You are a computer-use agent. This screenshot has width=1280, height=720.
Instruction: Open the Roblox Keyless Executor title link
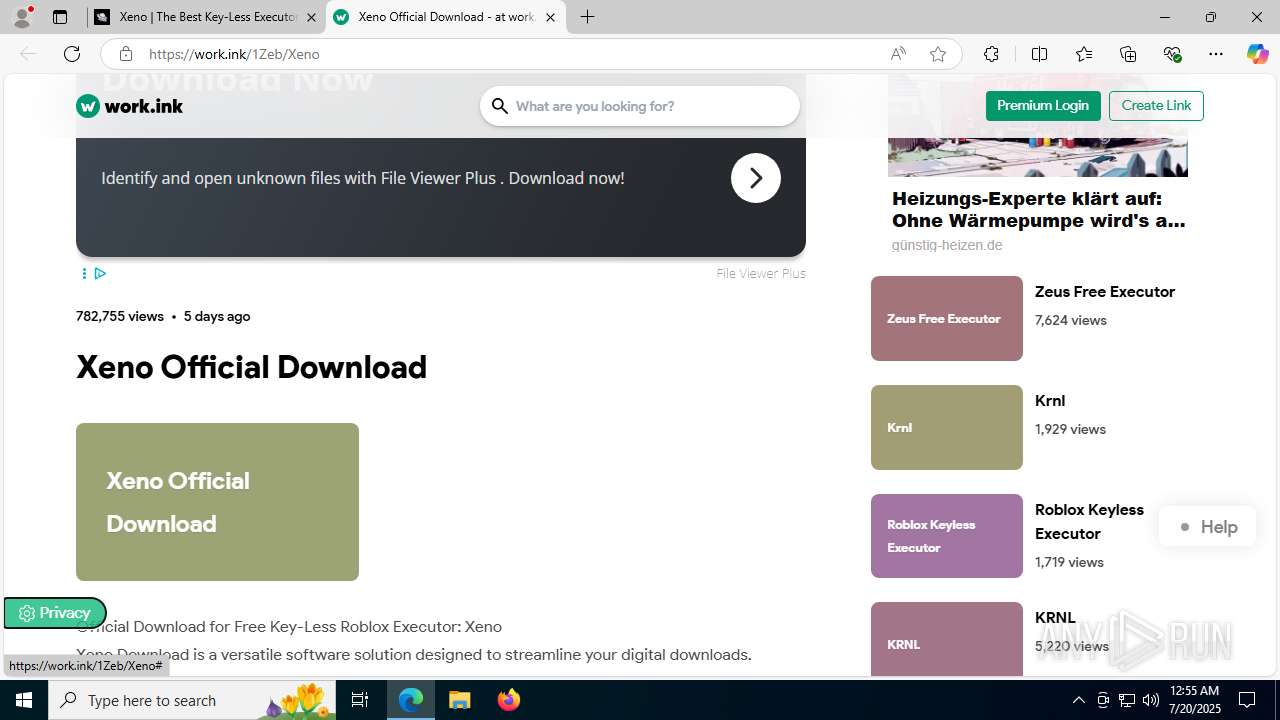(x=1089, y=522)
